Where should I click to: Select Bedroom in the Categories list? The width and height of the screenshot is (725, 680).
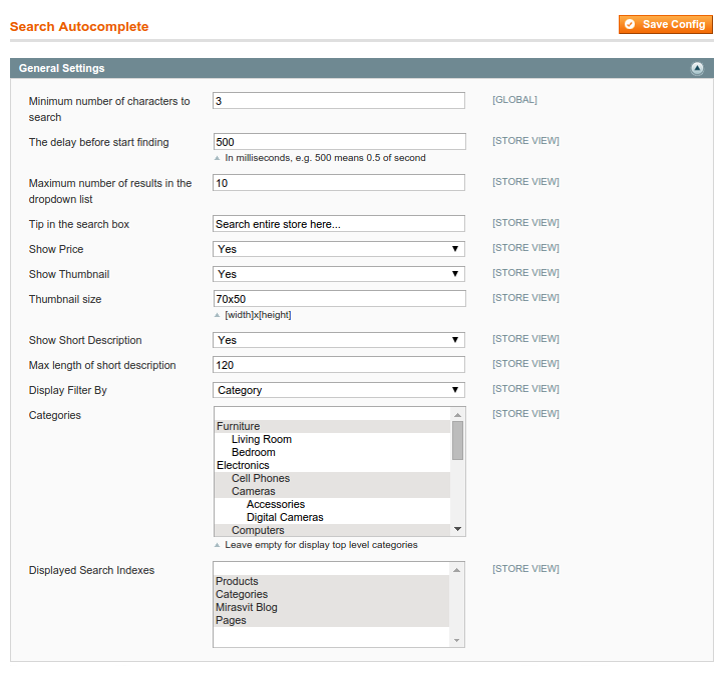click(332, 452)
